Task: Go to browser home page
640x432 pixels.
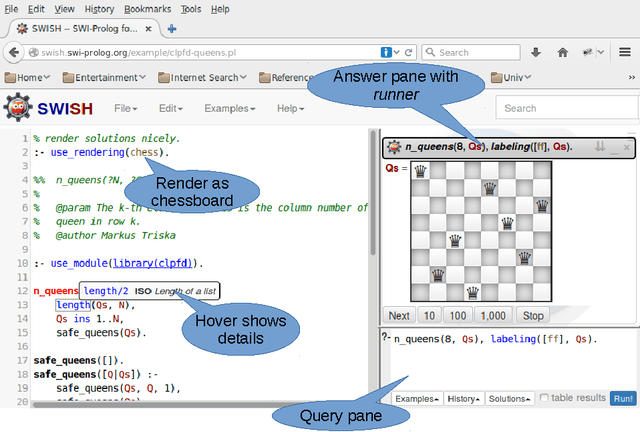Action: (x=563, y=52)
